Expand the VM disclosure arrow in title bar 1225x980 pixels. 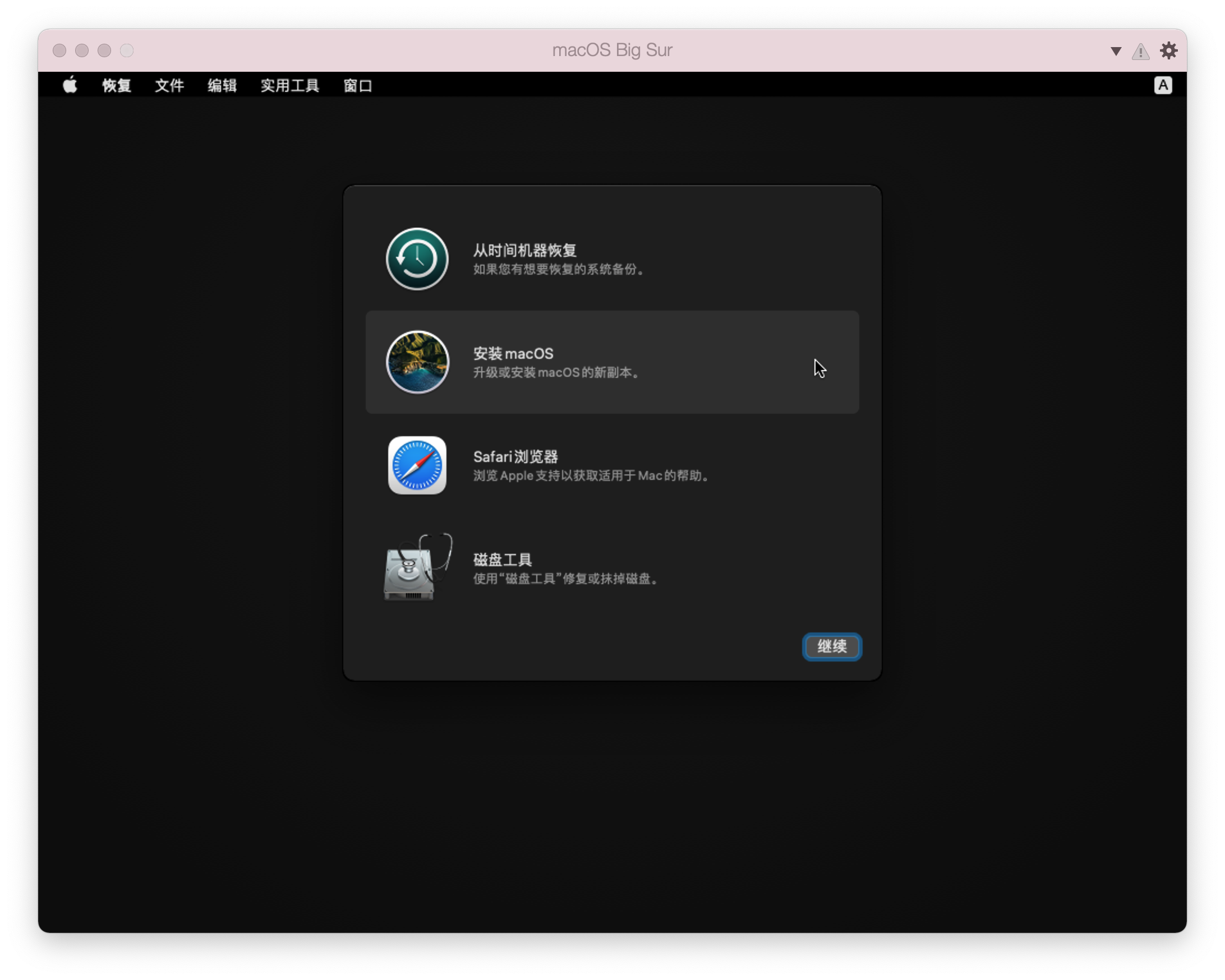pyautogui.click(x=1115, y=50)
